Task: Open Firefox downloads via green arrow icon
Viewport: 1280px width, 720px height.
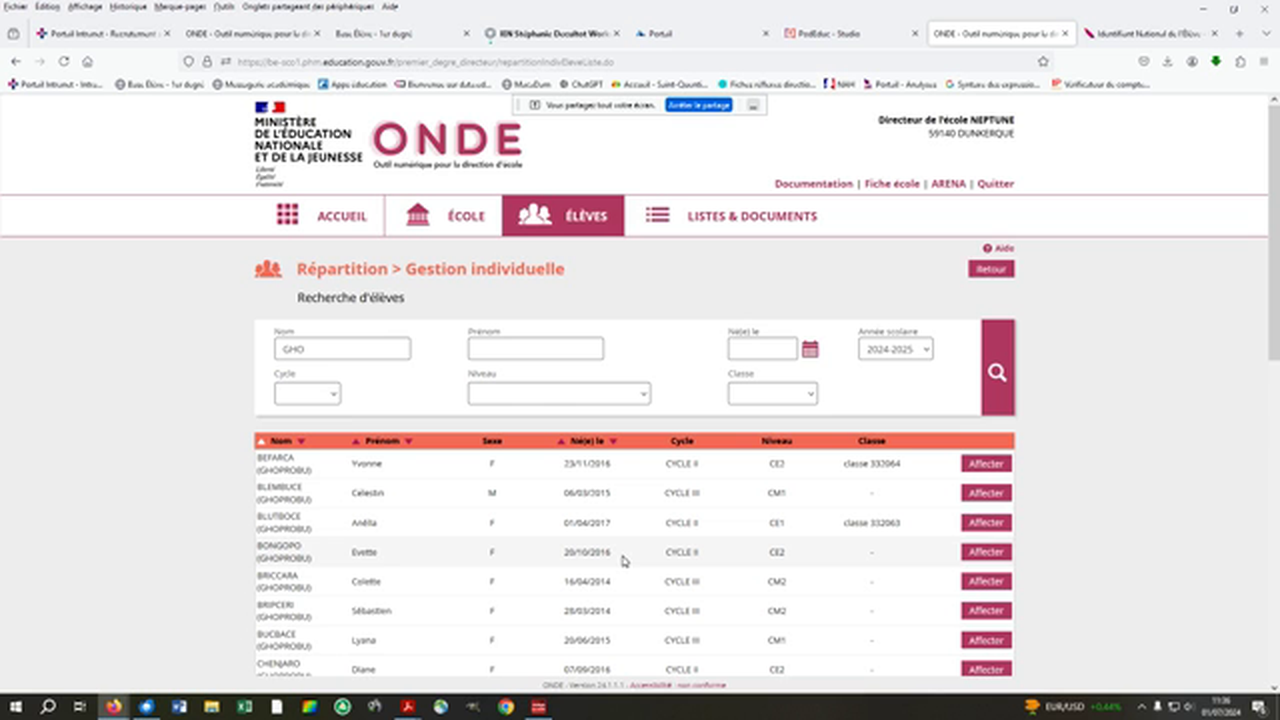Action: (x=1215, y=61)
